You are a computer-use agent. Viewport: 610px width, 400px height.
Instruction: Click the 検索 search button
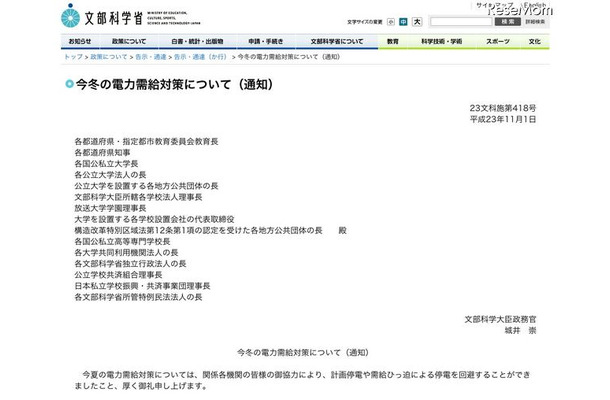tap(508, 22)
